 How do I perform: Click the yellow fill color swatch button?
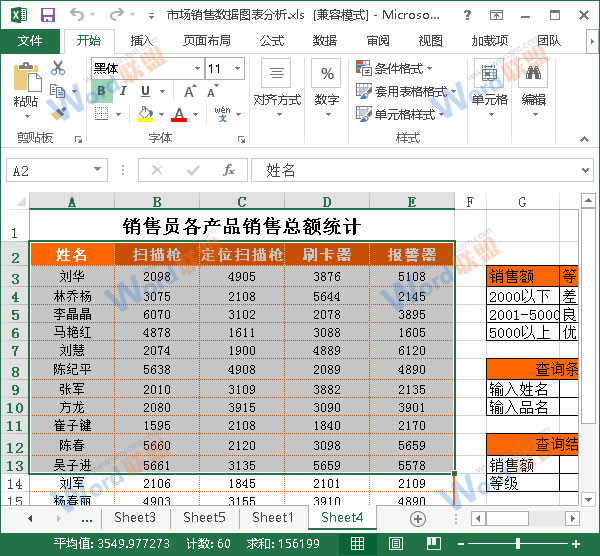pyautogui.click(x=145, y=114)
